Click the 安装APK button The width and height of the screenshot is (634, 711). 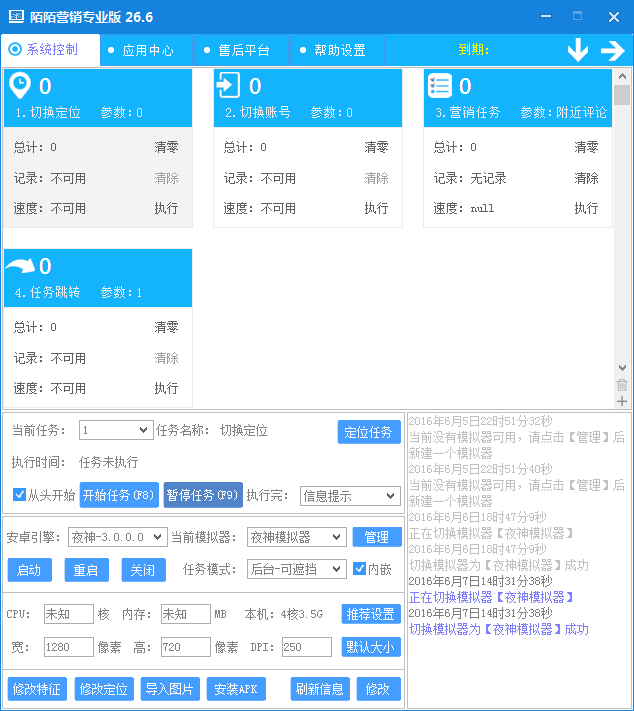coord(237,689)
